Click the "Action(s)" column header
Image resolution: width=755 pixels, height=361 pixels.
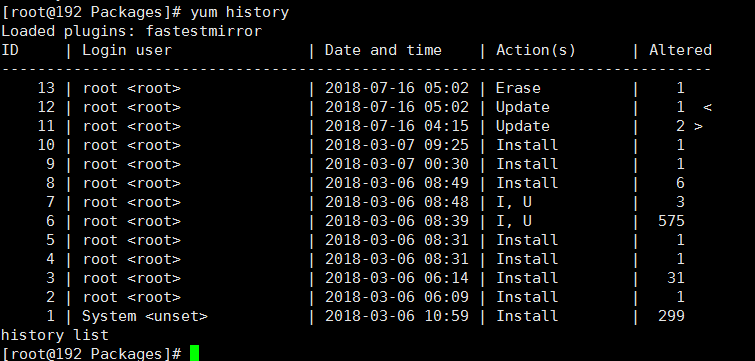pyautogui.click(x=535, y=50)
